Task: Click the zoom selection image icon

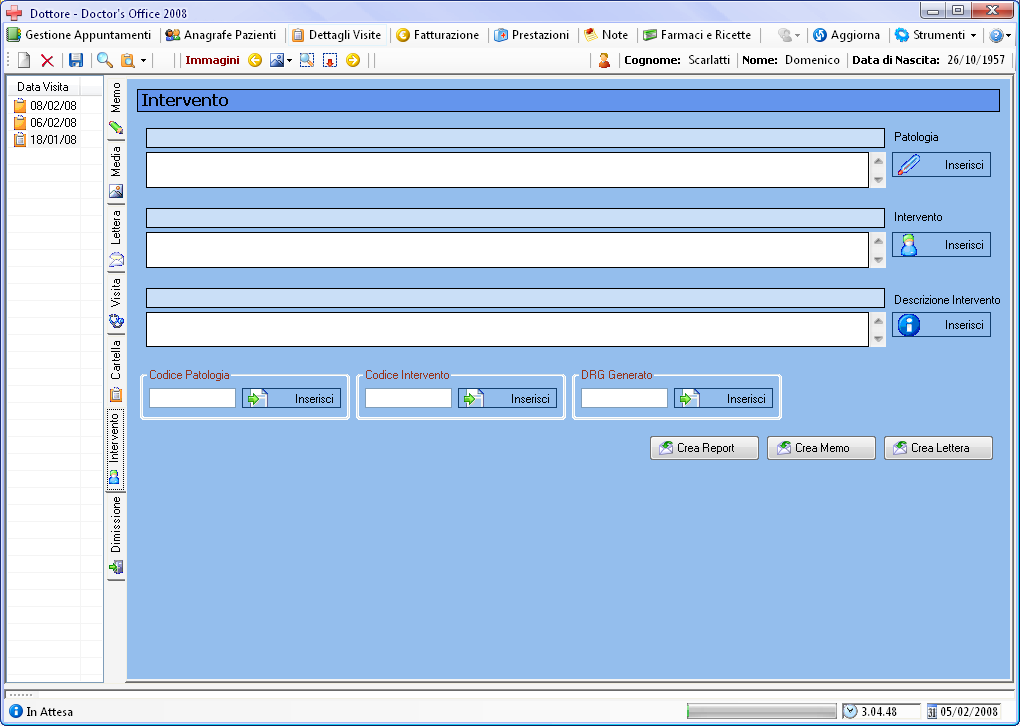Action: 306,60
